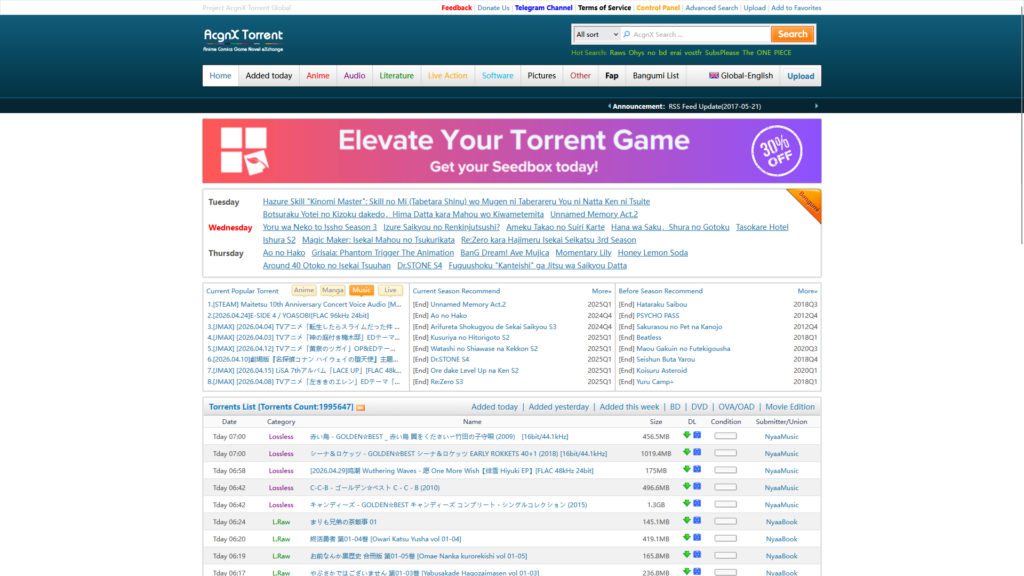
Task: Click condition bar of 456.5MB torrent
Action: (x=725, y=436)
